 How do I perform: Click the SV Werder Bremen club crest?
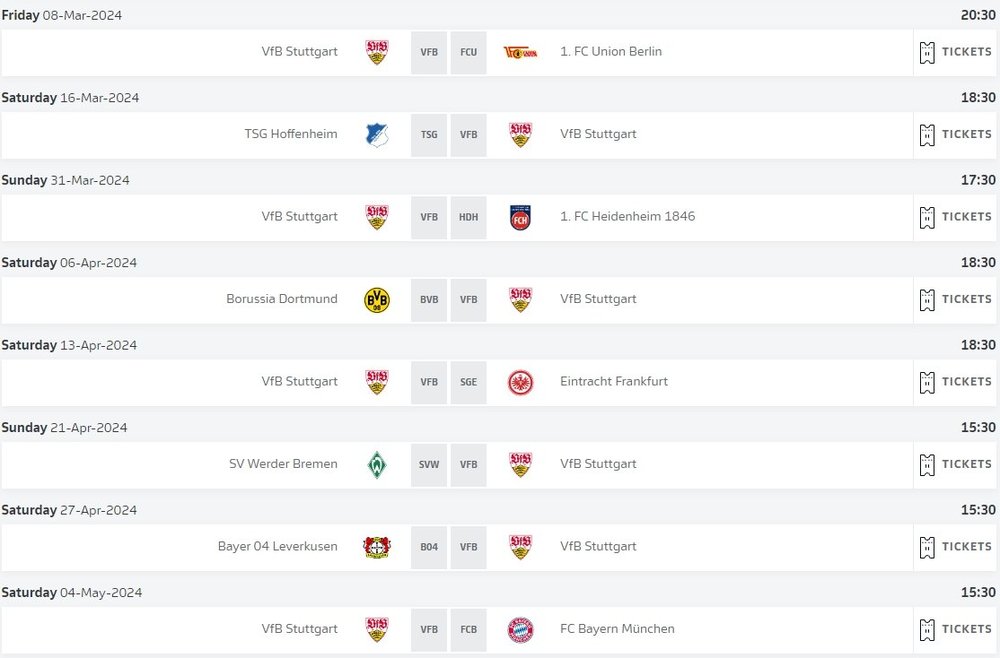(x=377, y=464)
